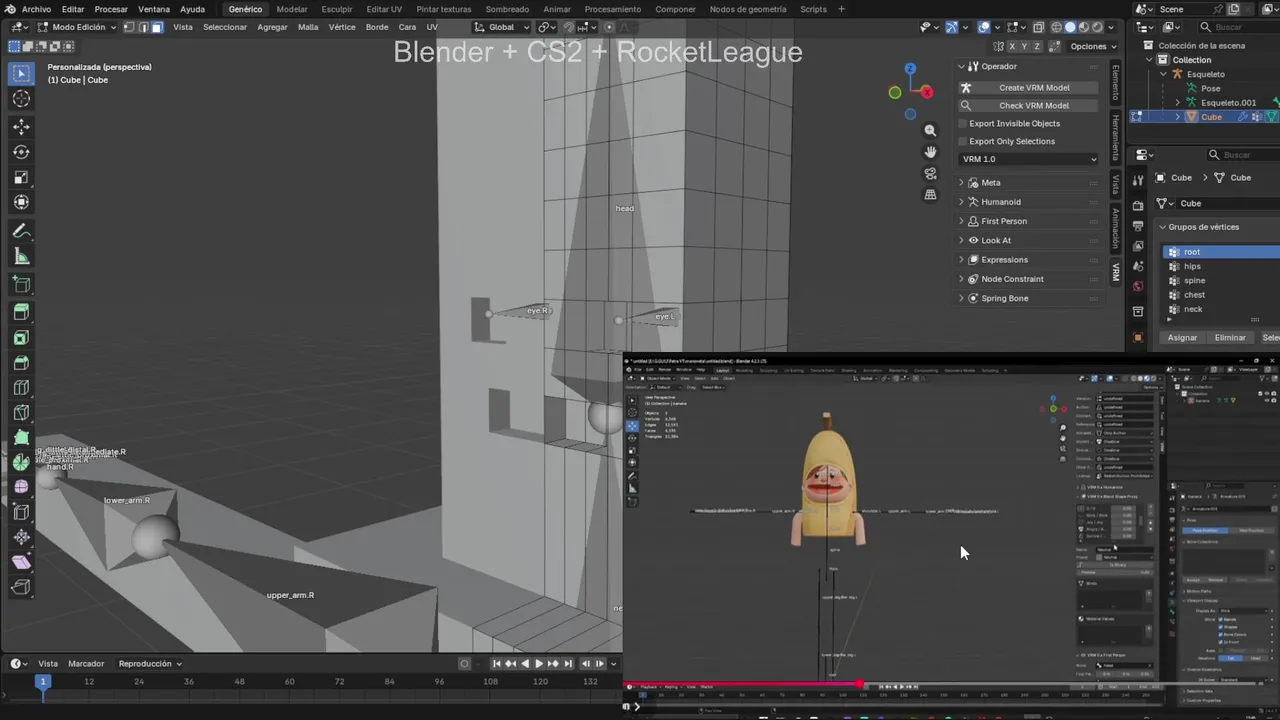The width and height of the screenshot is (1280, 720).
Task: Select the Smooth vertices tool
Action: [x=21, y=488]
